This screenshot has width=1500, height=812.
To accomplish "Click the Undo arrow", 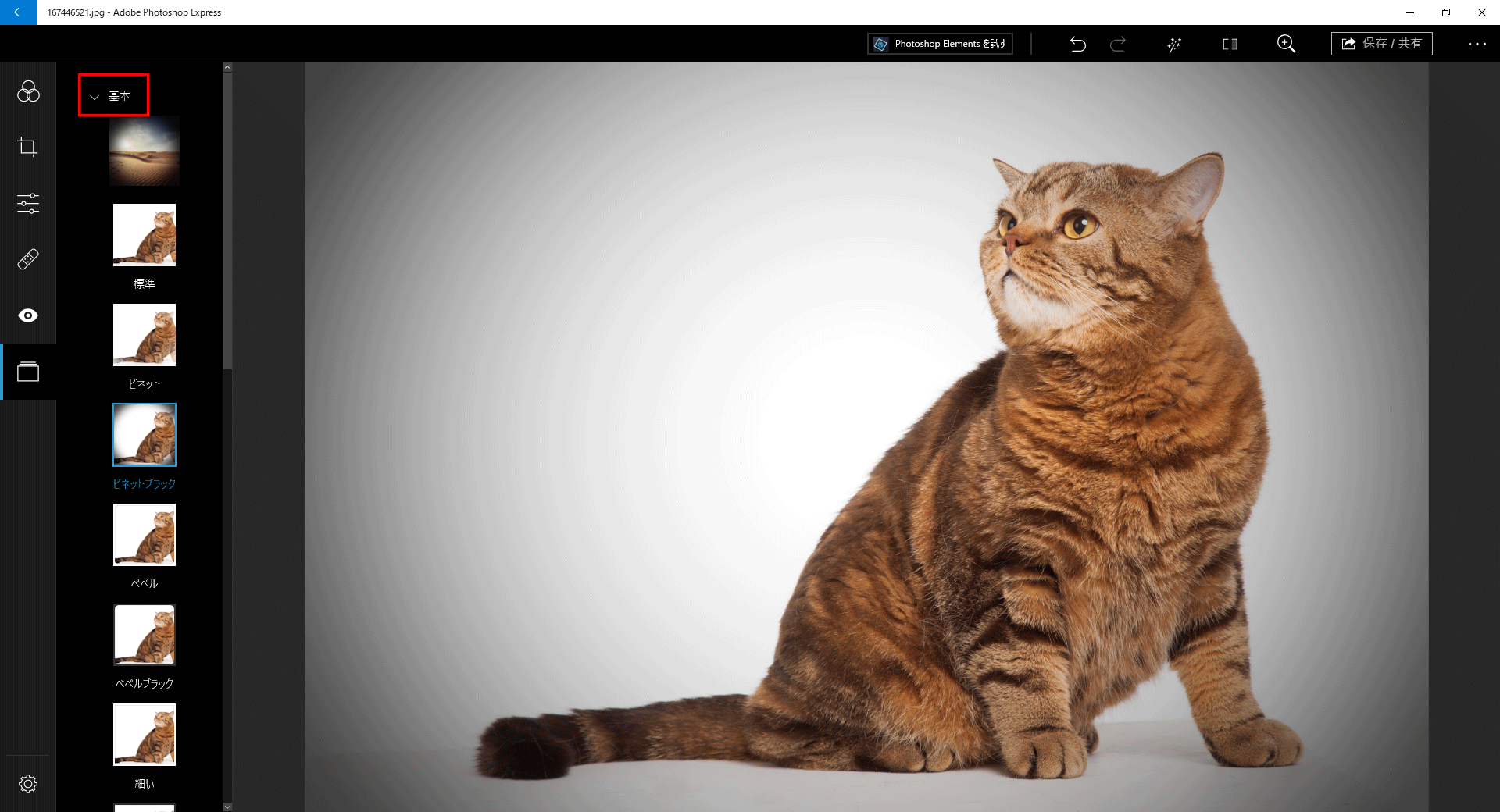I will [1078, 44].
